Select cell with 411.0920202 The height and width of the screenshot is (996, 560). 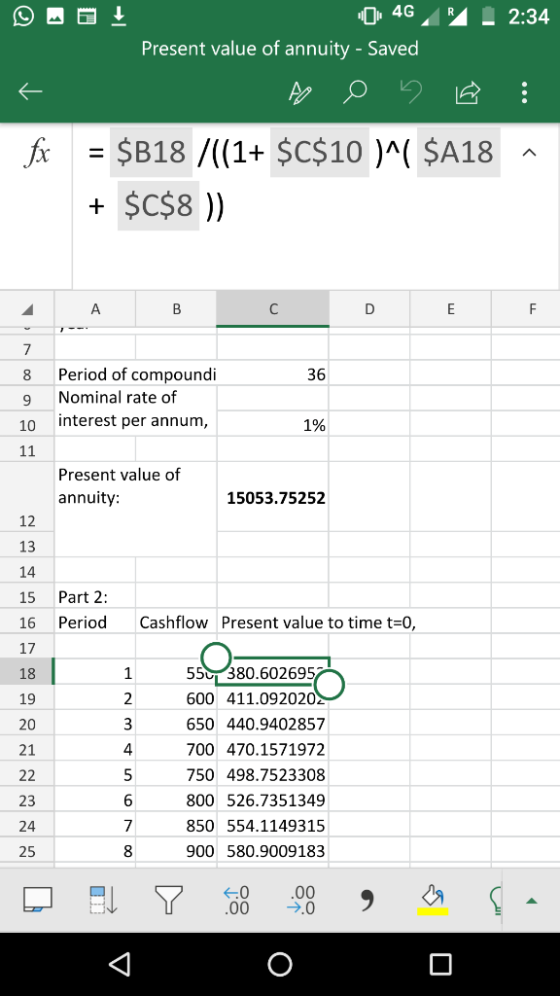coord(273,699)
